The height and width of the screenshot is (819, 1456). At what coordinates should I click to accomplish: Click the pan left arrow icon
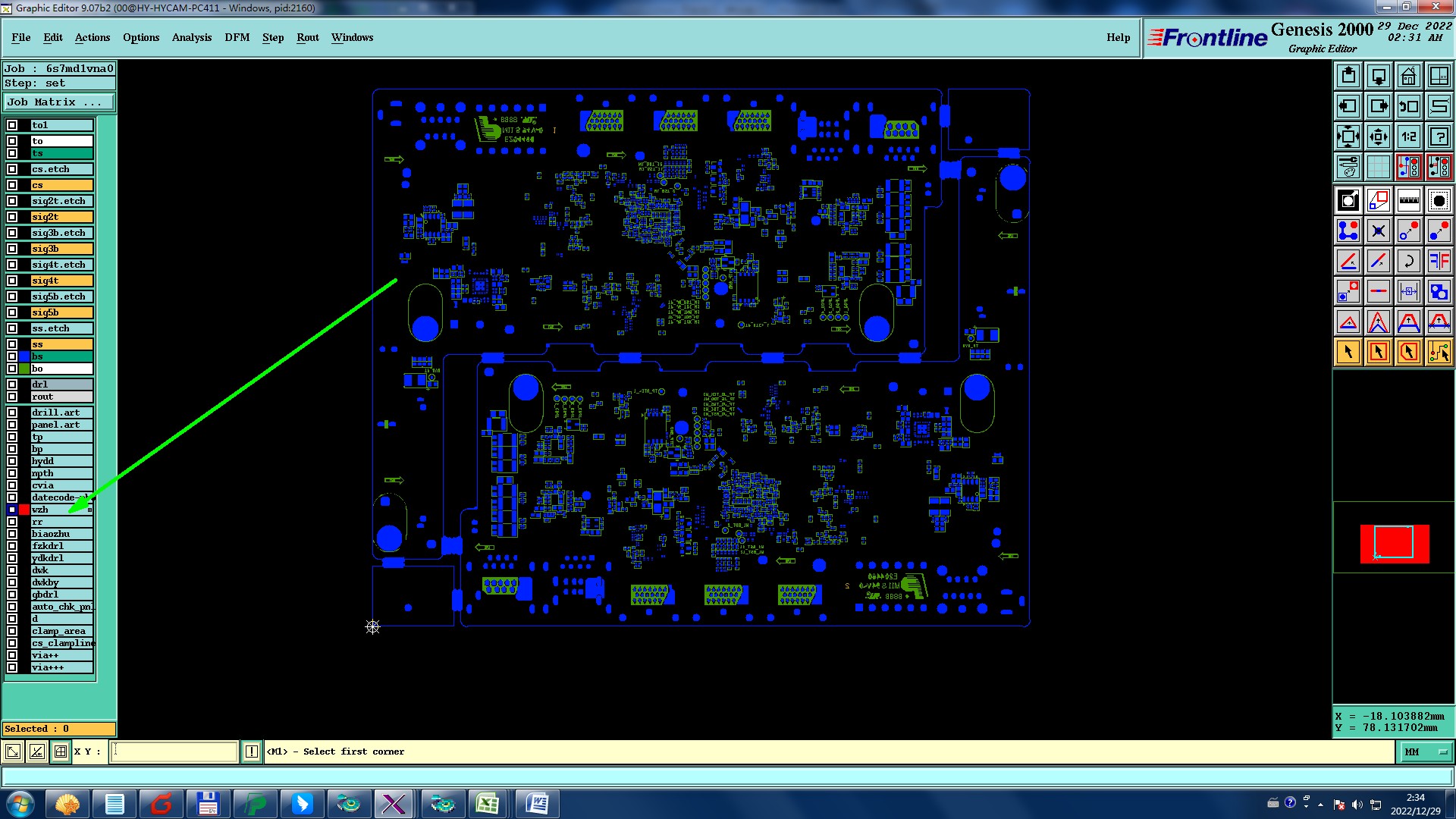[1348, 106]
